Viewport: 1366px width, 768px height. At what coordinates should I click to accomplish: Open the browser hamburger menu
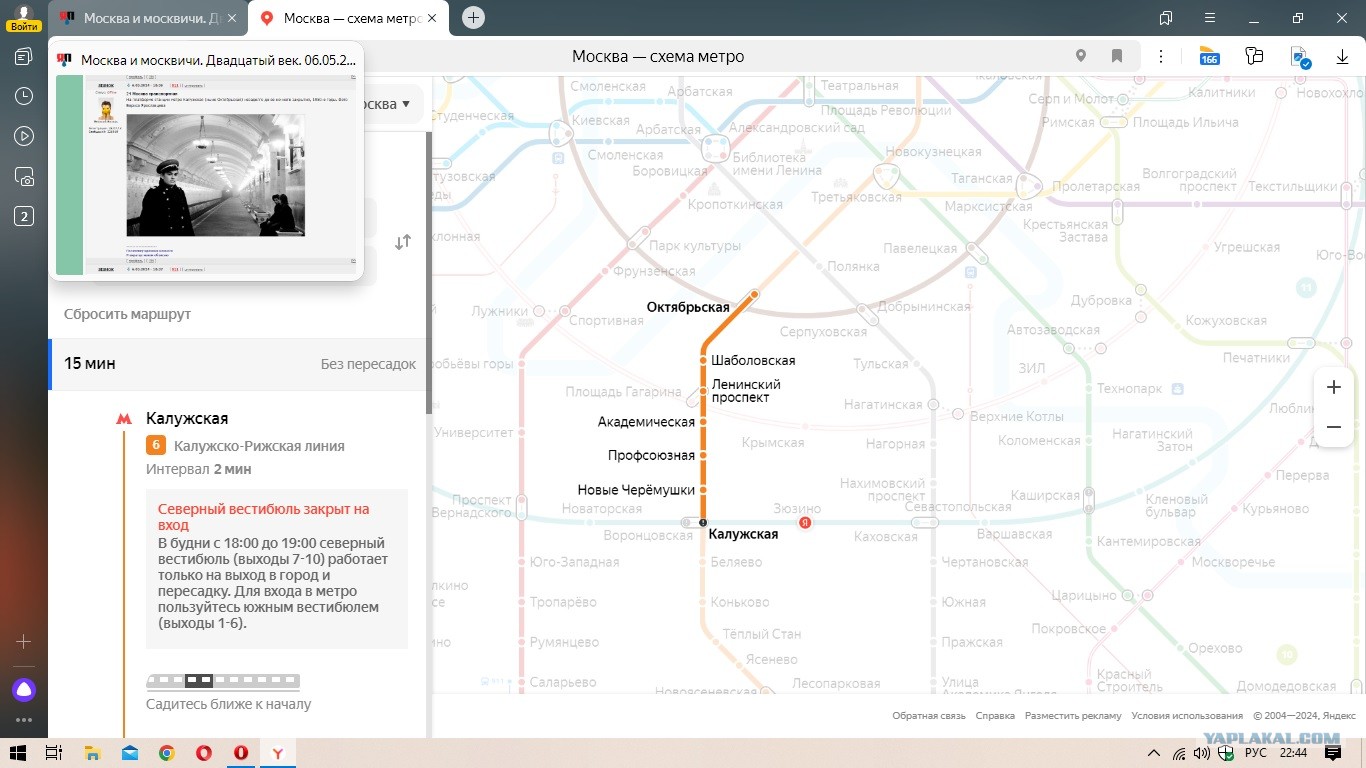click(1210, 18)
